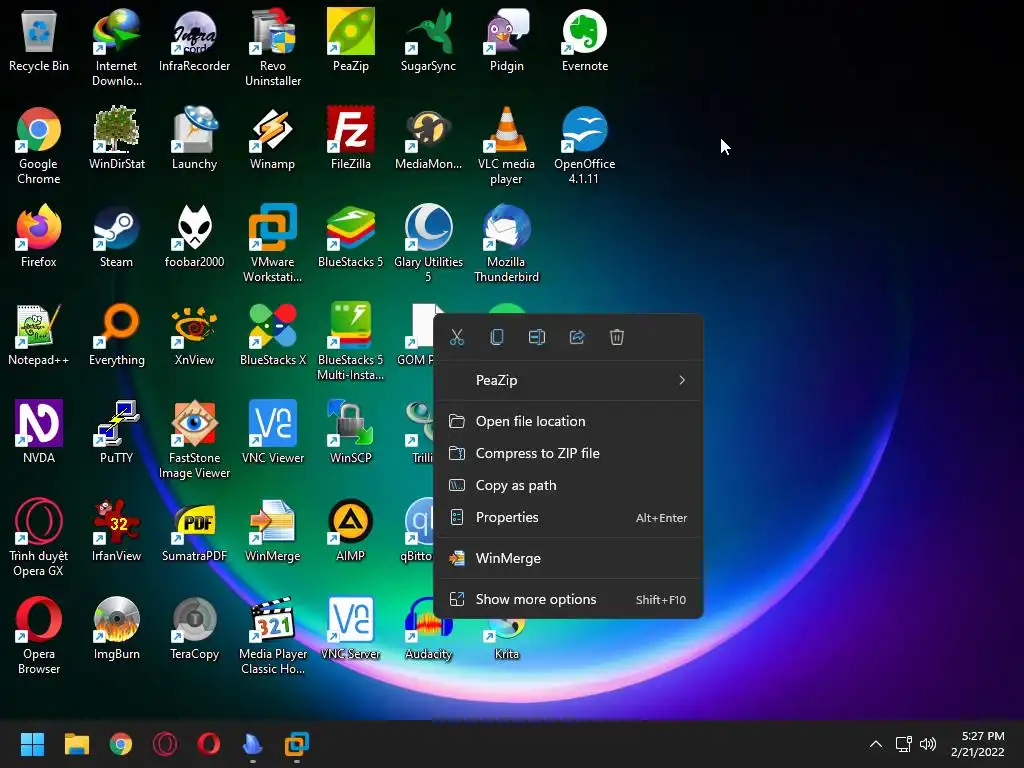This screenshot has width=1024, height=768.
Task: Click Show more options
Action: (x=568, y=600)
